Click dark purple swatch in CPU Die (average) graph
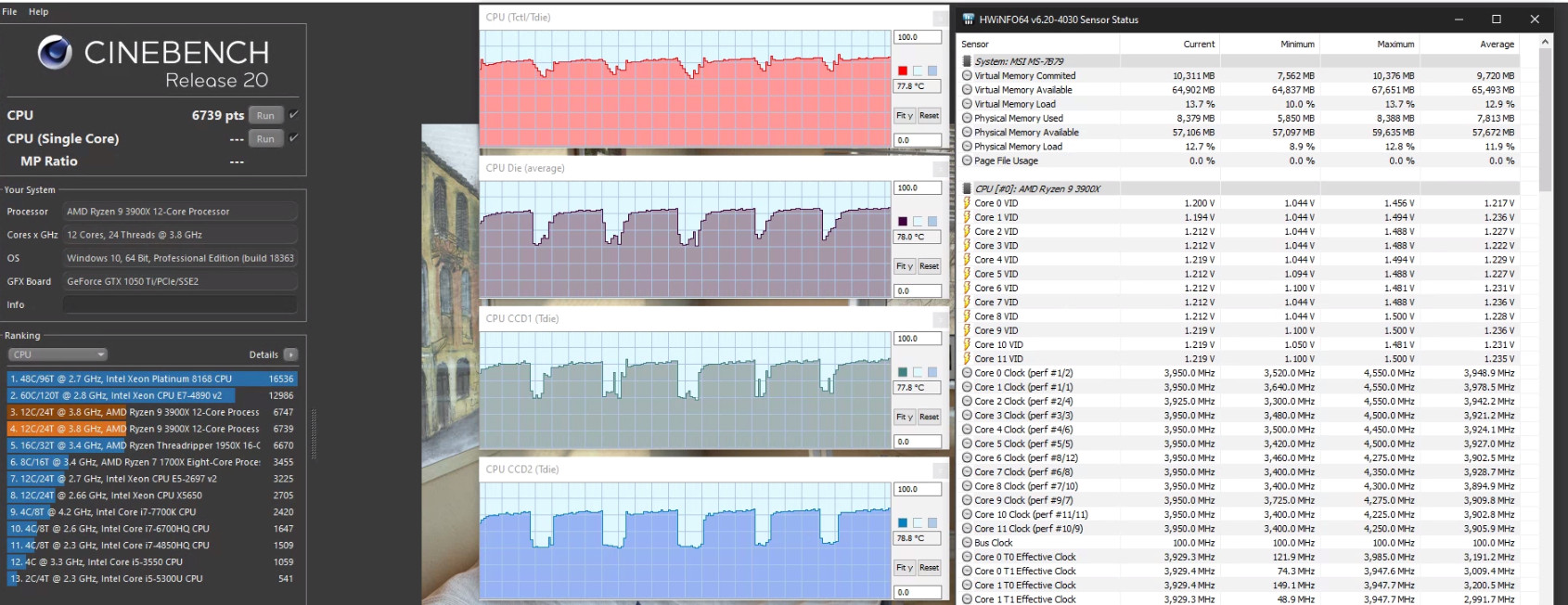 point(902,221)
